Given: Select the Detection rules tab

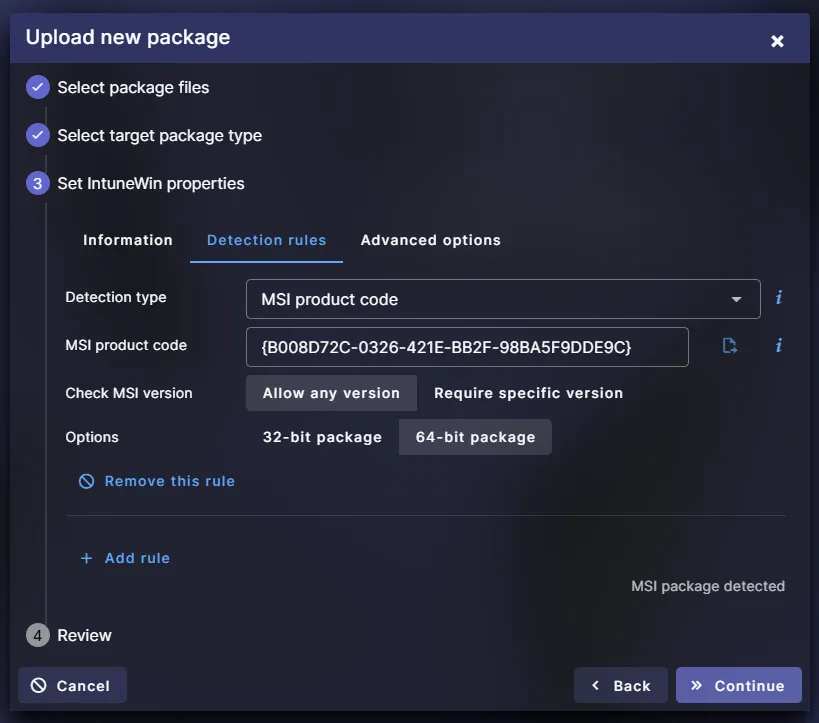Looking at the screenshot, I should click(266, 240).
